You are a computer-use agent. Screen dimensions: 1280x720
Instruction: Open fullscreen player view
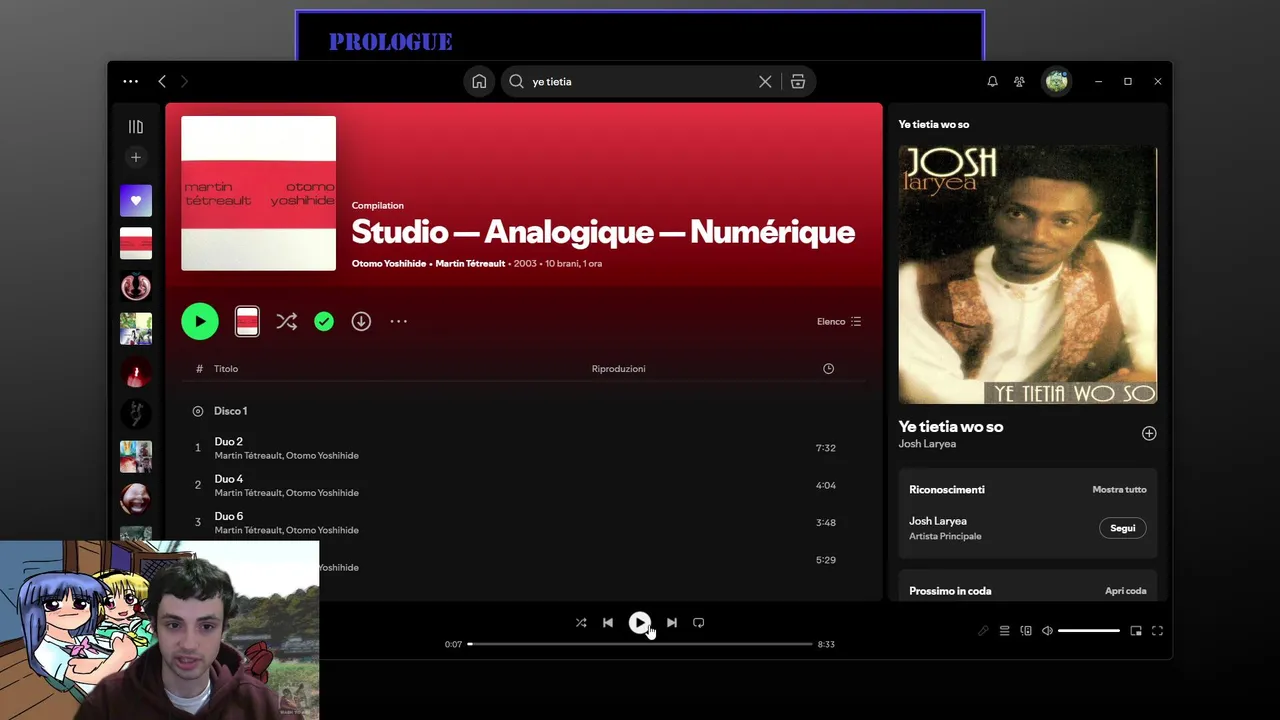[x=1157, y=631]
